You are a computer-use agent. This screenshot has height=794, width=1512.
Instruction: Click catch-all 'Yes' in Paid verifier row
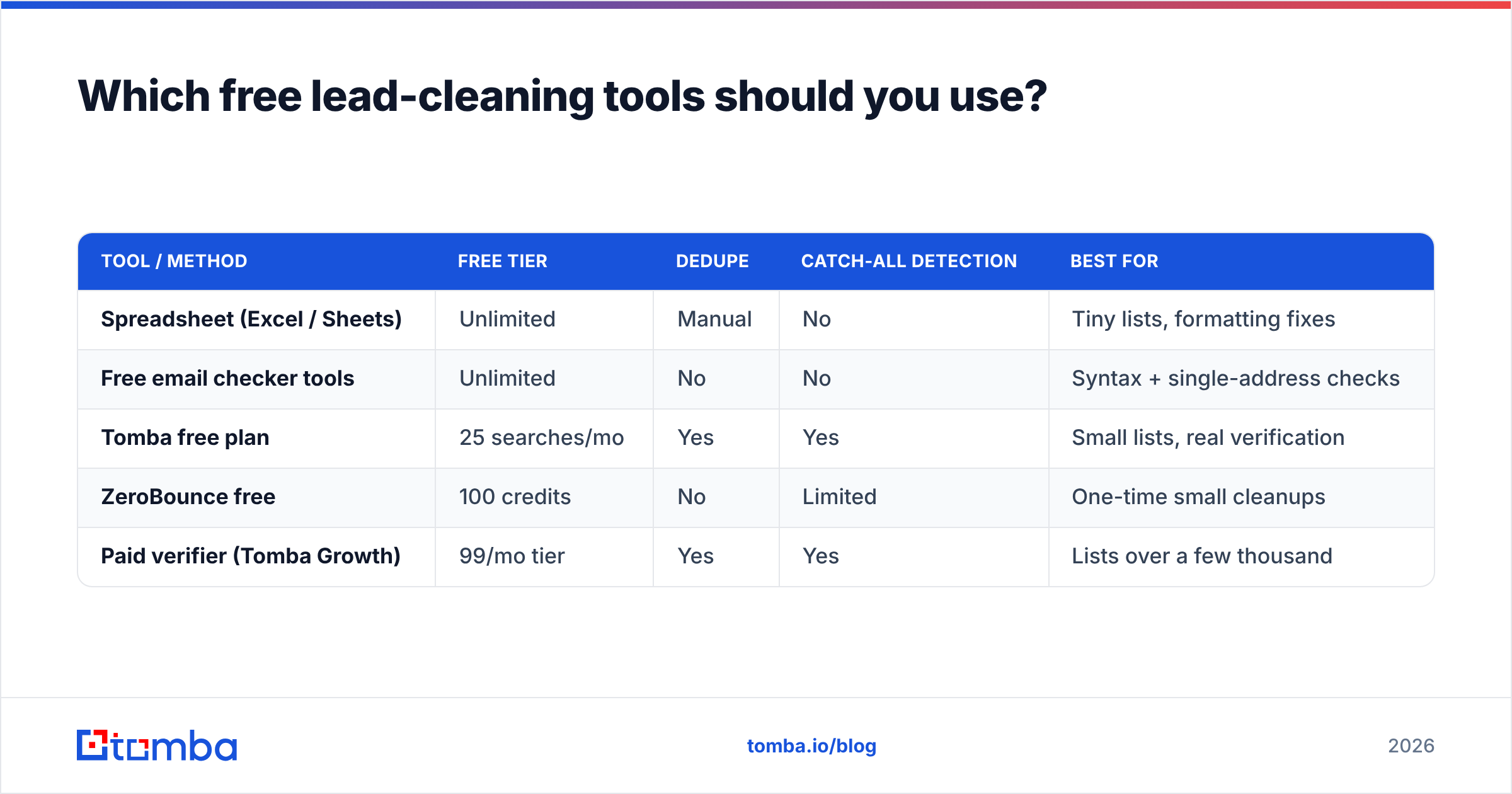(820, 556)
